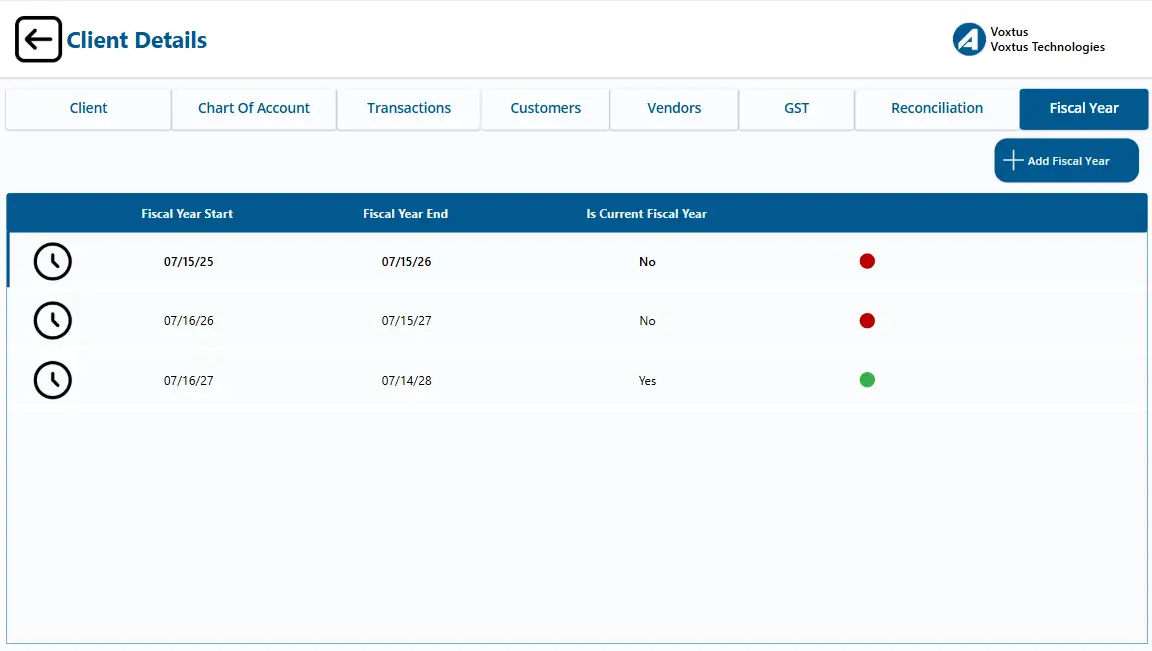
Task: Click 'Yes' in the 07/16/27 row
Action: pyautogui.click(x=647, y=381)
